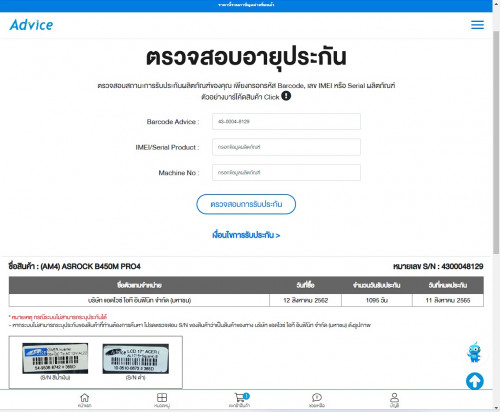500x412 pixels.
Task: Click the 1095 days warranty cell
Action: point(377,300)
